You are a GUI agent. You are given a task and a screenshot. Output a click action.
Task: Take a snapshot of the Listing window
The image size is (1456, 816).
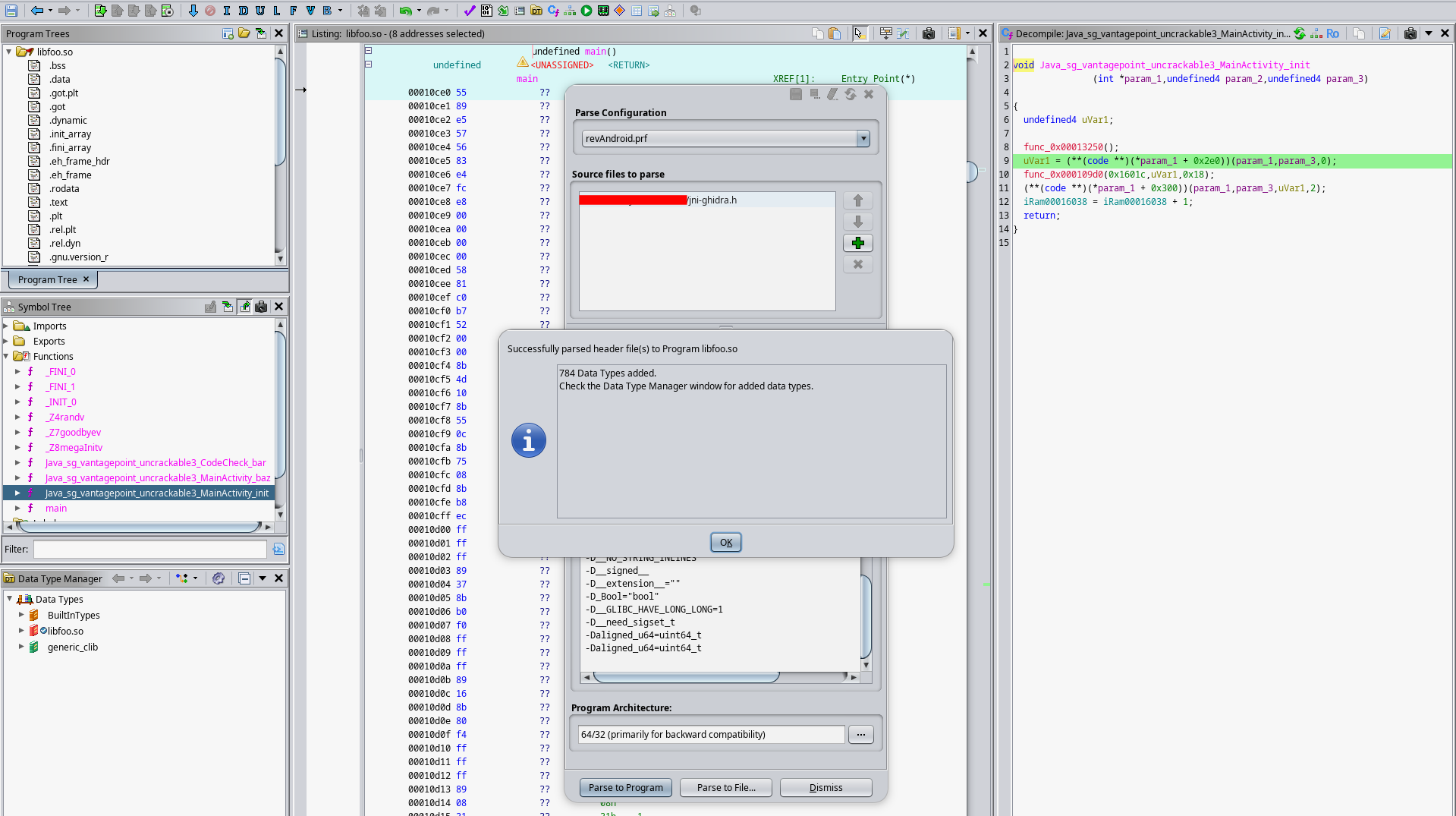pyautogui.click(x=928, y=33)
